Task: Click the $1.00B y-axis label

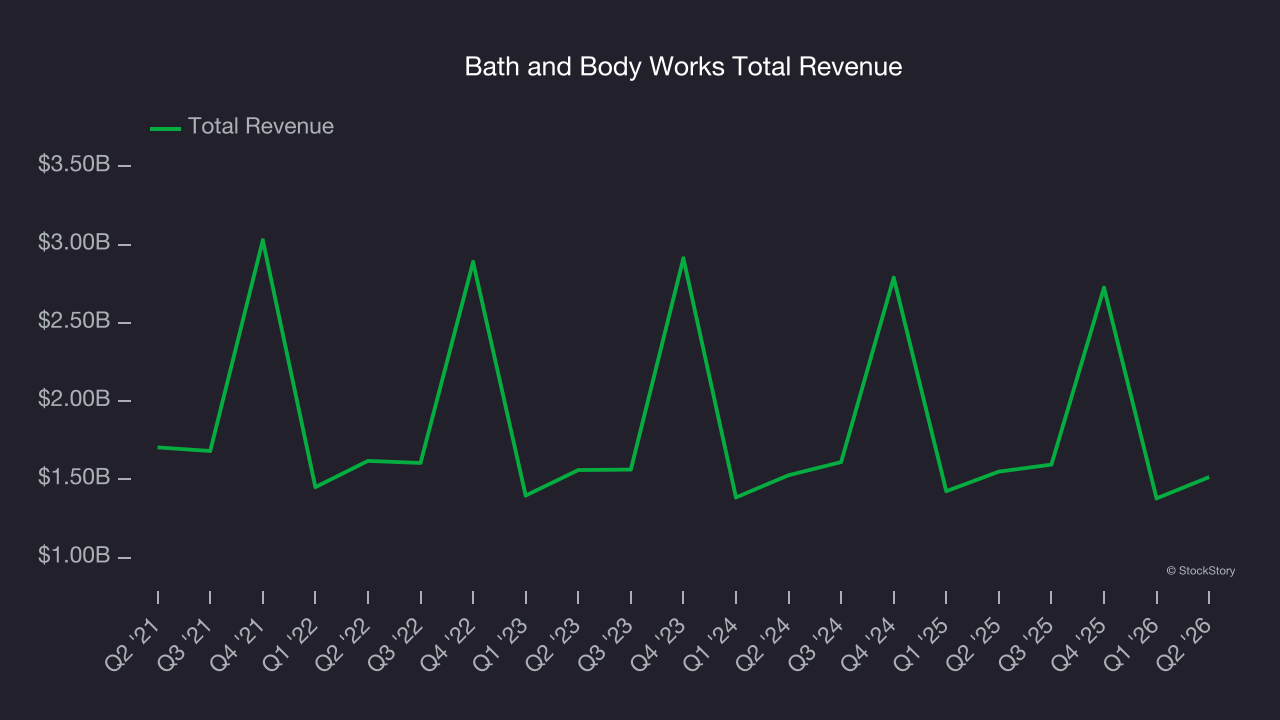Action: (x=74, y=556)
